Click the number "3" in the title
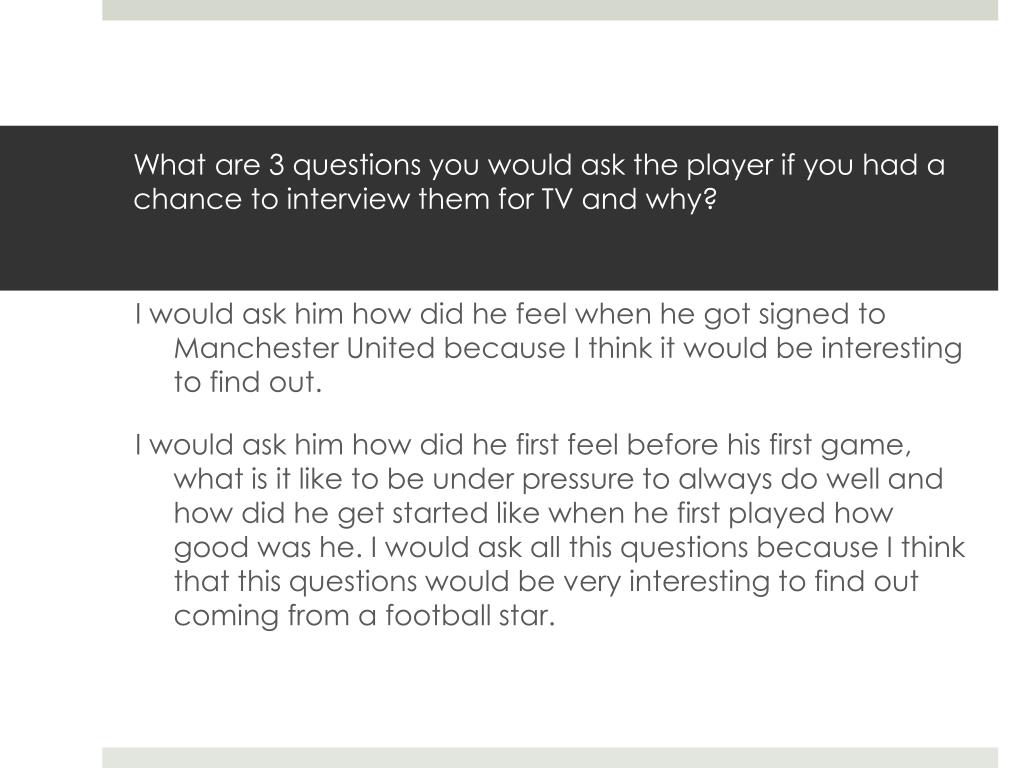Screen dimensions: 1024x768 (276, 164)
